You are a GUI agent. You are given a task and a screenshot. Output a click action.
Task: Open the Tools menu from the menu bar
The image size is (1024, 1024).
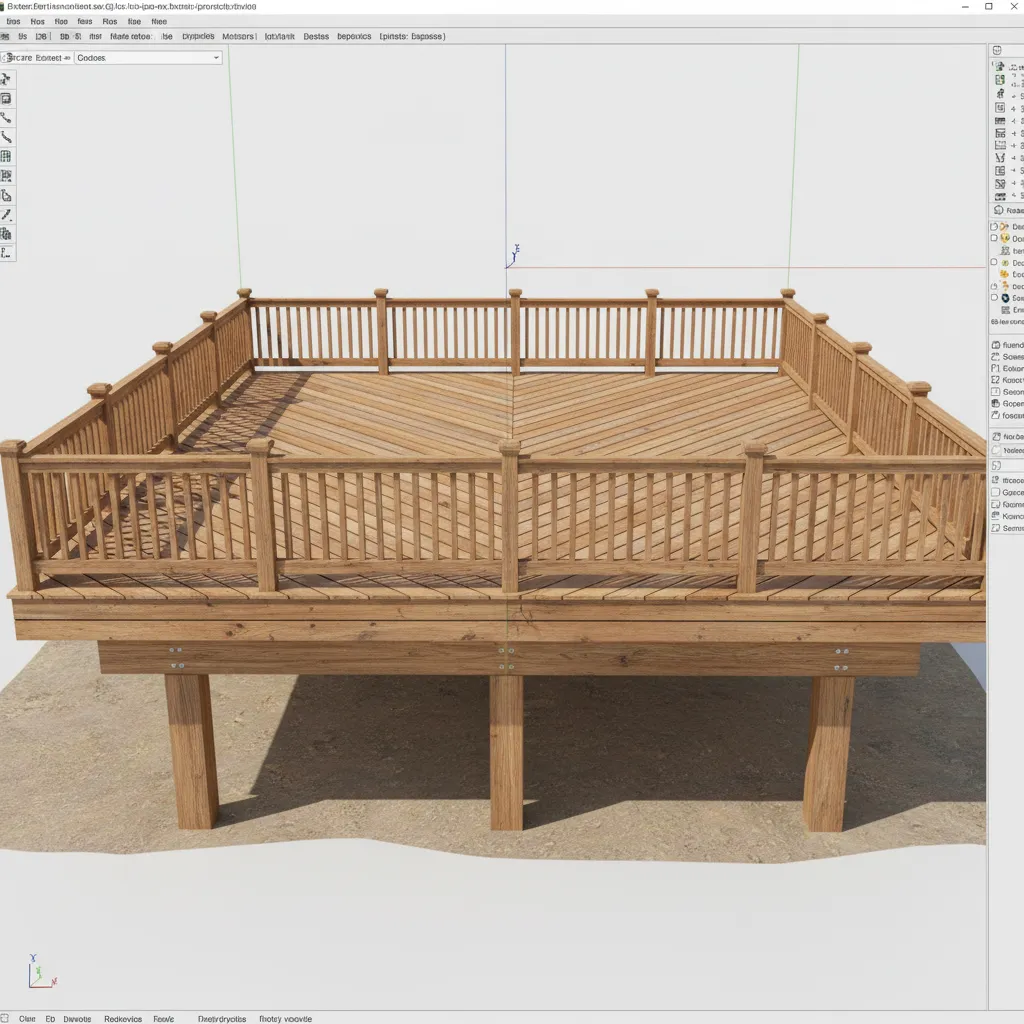click(110, 20)
